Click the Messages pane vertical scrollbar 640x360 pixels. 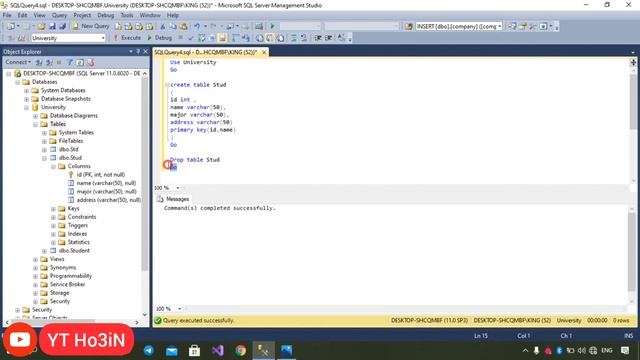pyautogui.click(x=632, y=253)
